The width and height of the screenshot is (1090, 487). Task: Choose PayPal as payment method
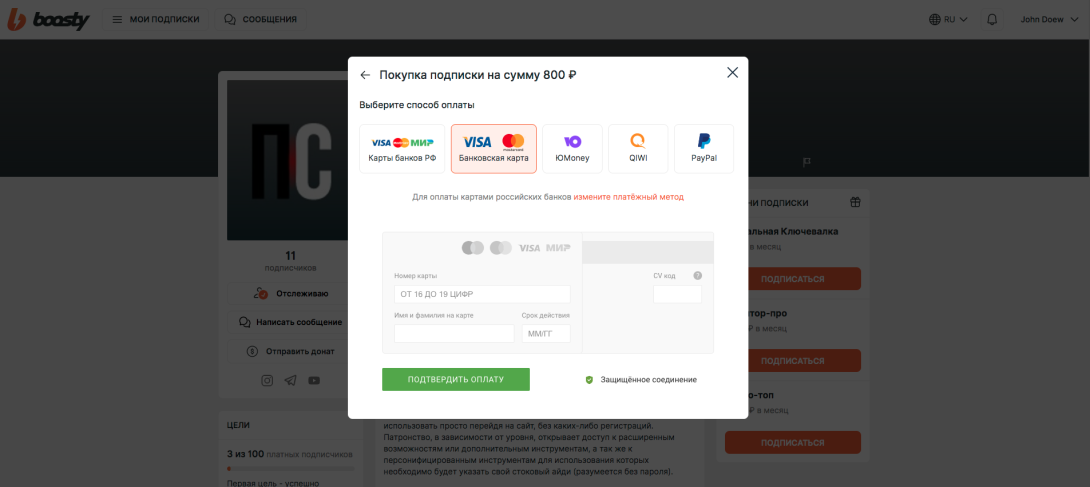pos(704,149)
